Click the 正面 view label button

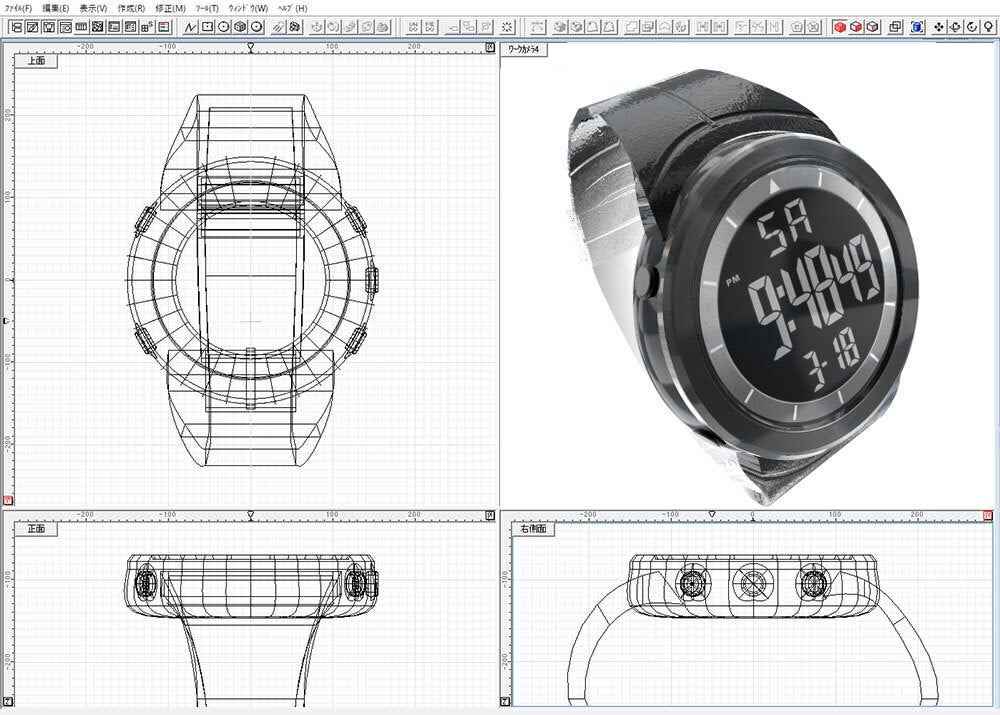click(x=35, y=529)
